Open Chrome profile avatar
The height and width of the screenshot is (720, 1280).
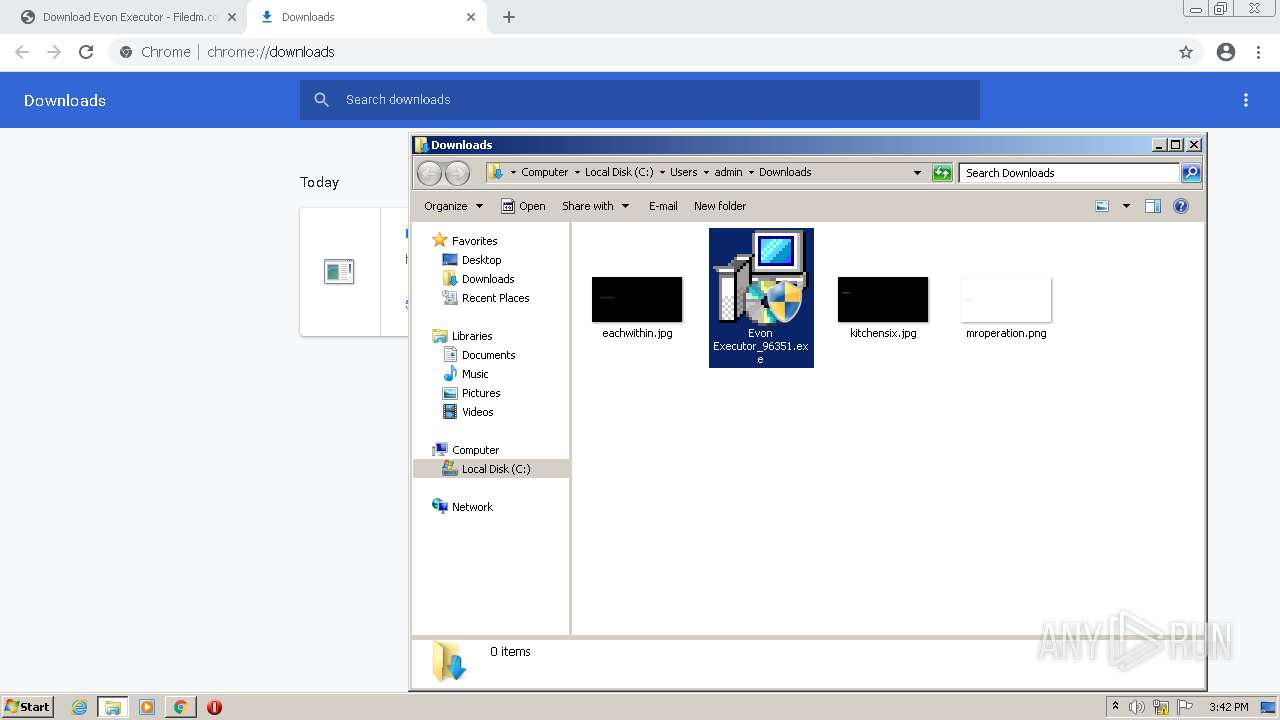point(1226,52)
